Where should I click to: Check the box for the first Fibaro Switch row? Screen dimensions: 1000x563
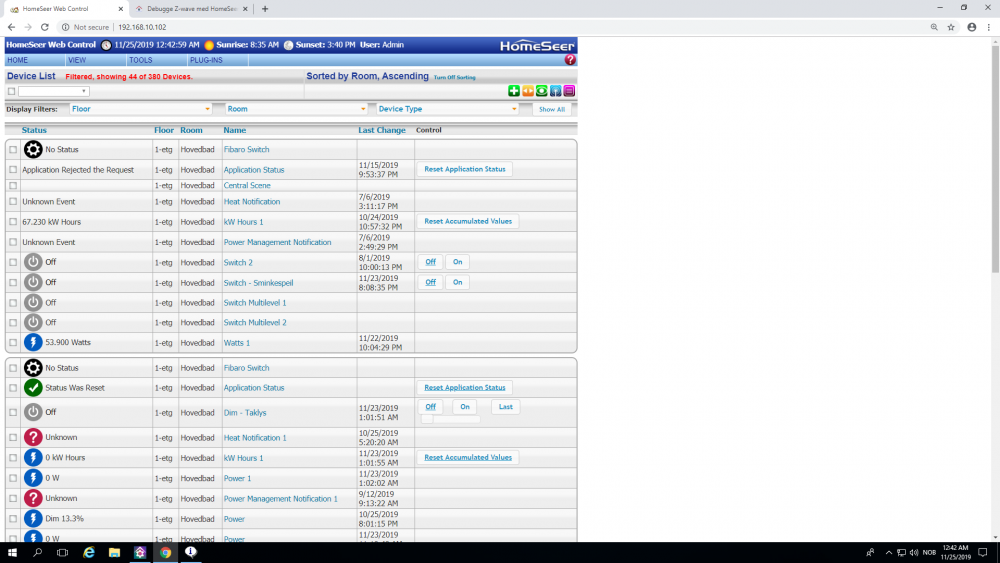13,150
